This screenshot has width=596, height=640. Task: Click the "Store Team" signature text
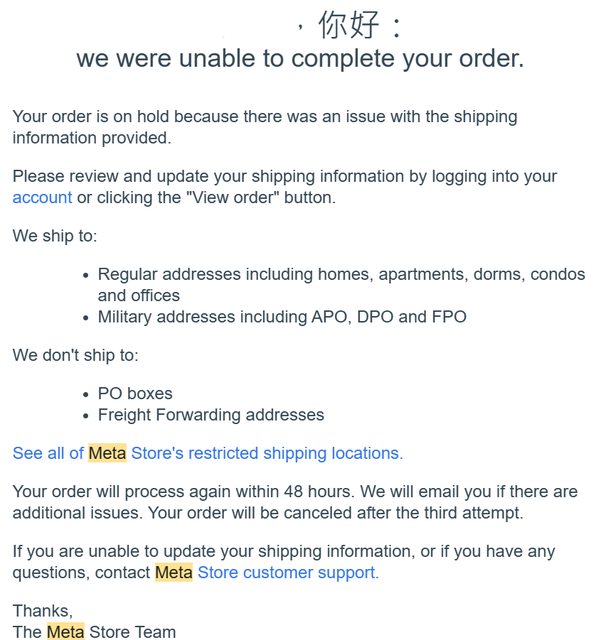(x=132, y=631)
